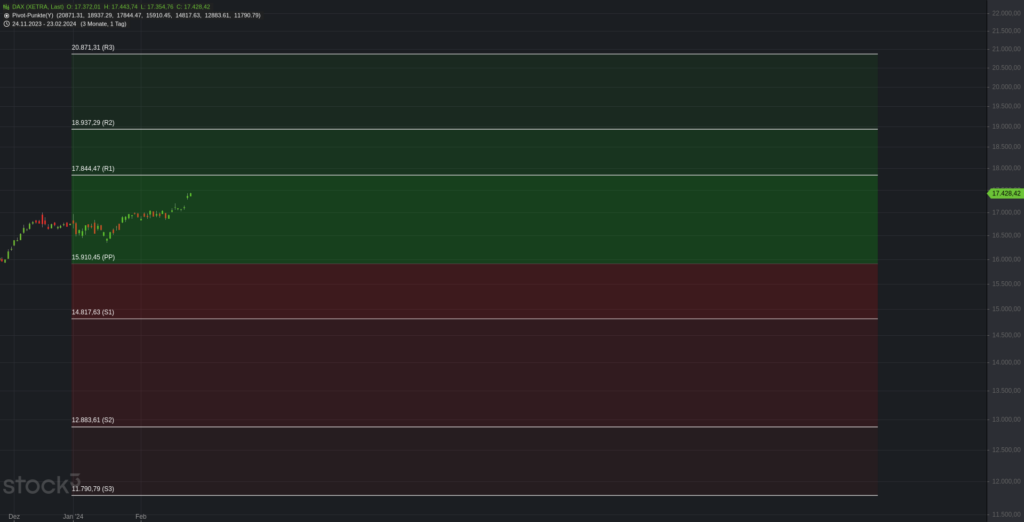
Task: Select the 15.910,45 (PP) pivot label
Action: click(x=93, y=257)
